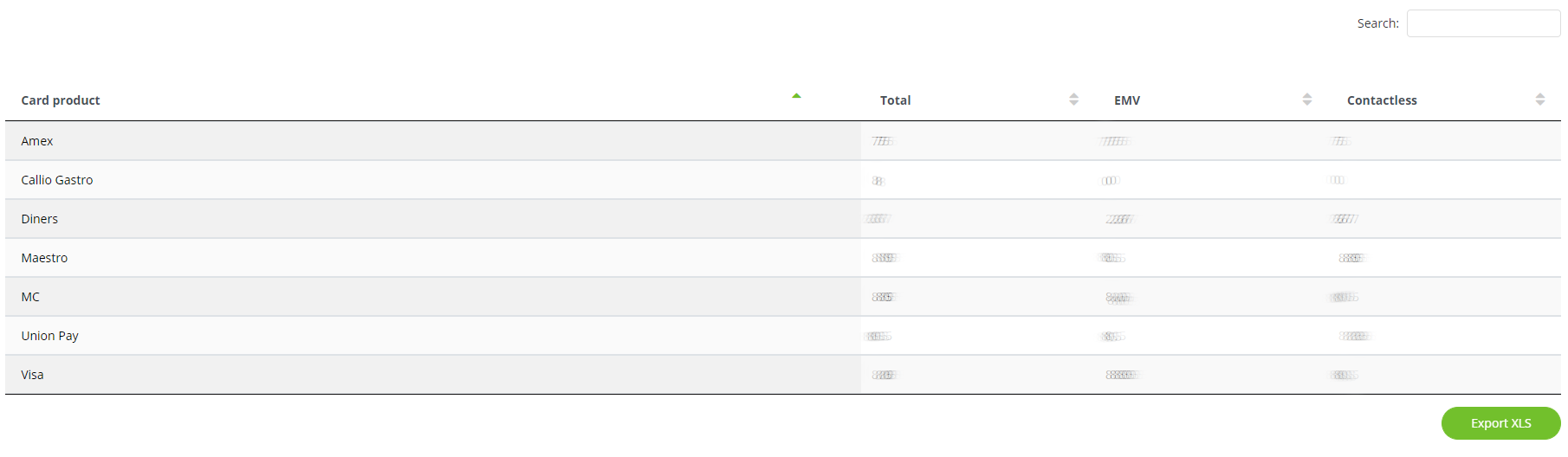
Task: Export table with Export XLS button
Action: [1500, 423]
